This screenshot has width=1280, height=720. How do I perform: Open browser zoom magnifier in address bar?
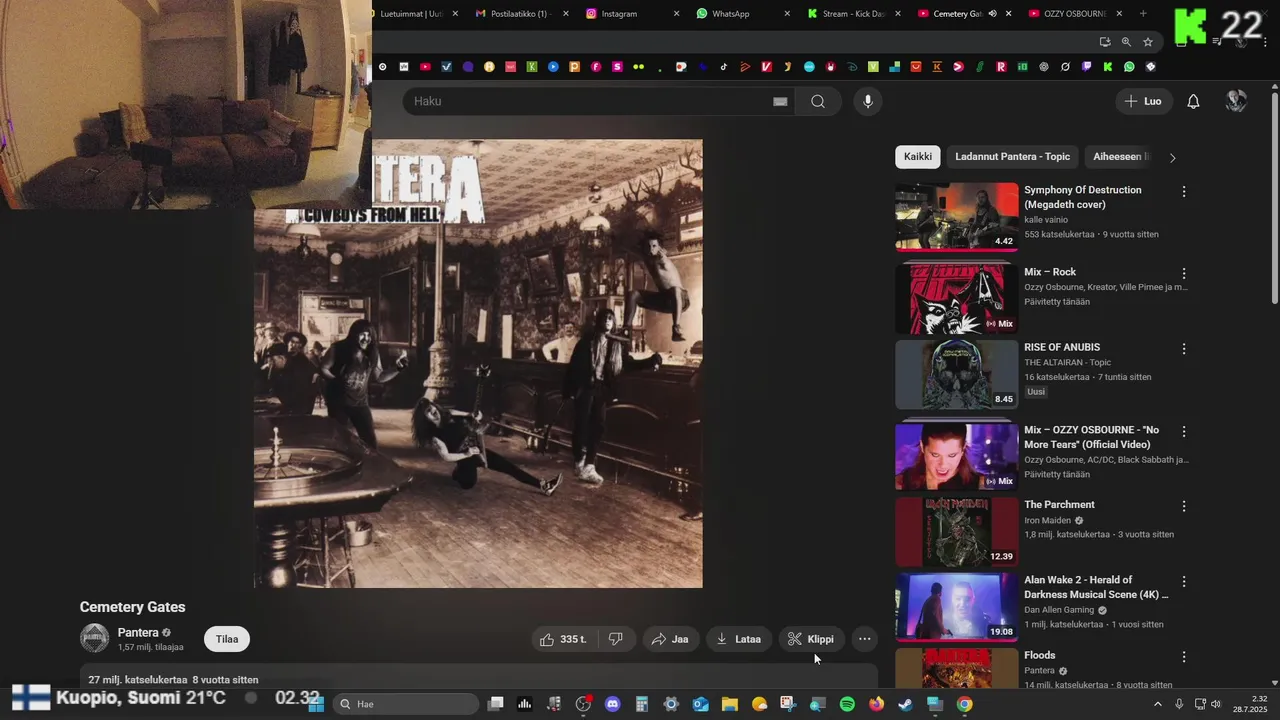pos(1126,42)
